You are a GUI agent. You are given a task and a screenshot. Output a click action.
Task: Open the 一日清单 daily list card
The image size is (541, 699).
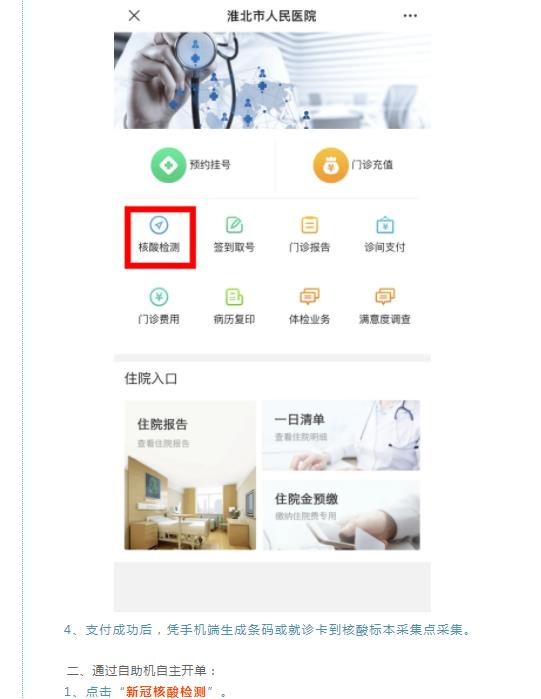[x=341, y=435]
